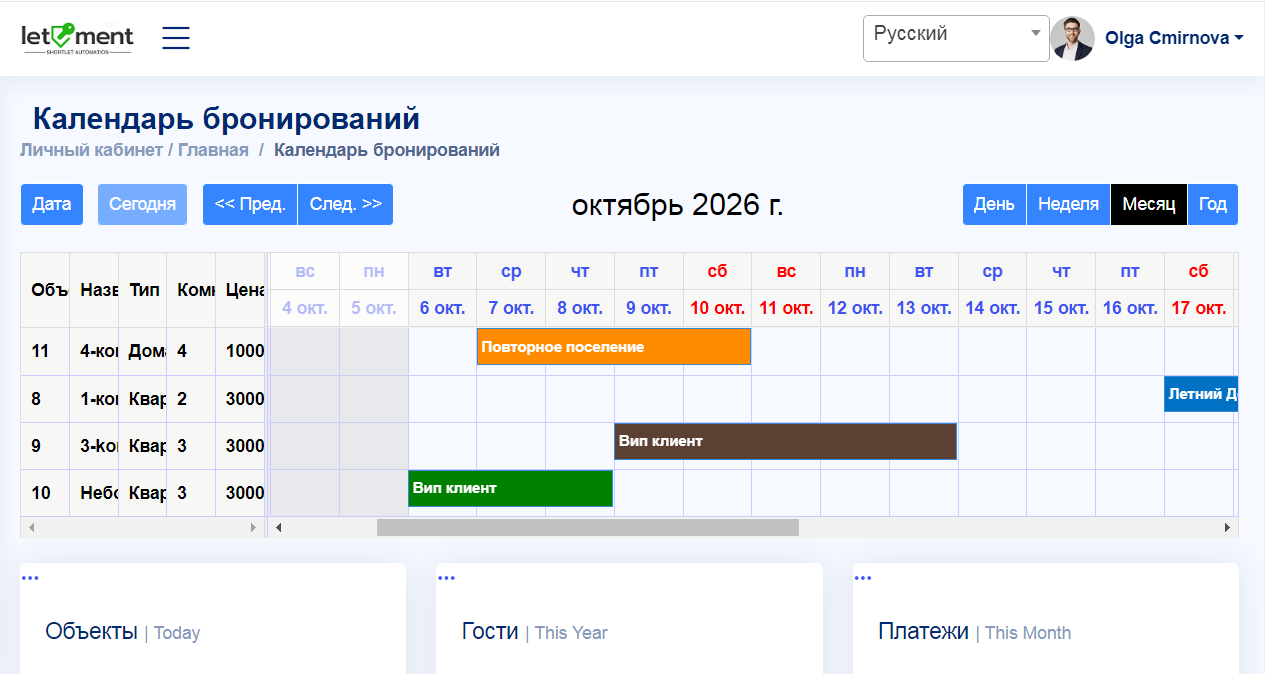
Task: Open the green Вип клиент booking
Action: pyautogui.click(x=510, y=488)
